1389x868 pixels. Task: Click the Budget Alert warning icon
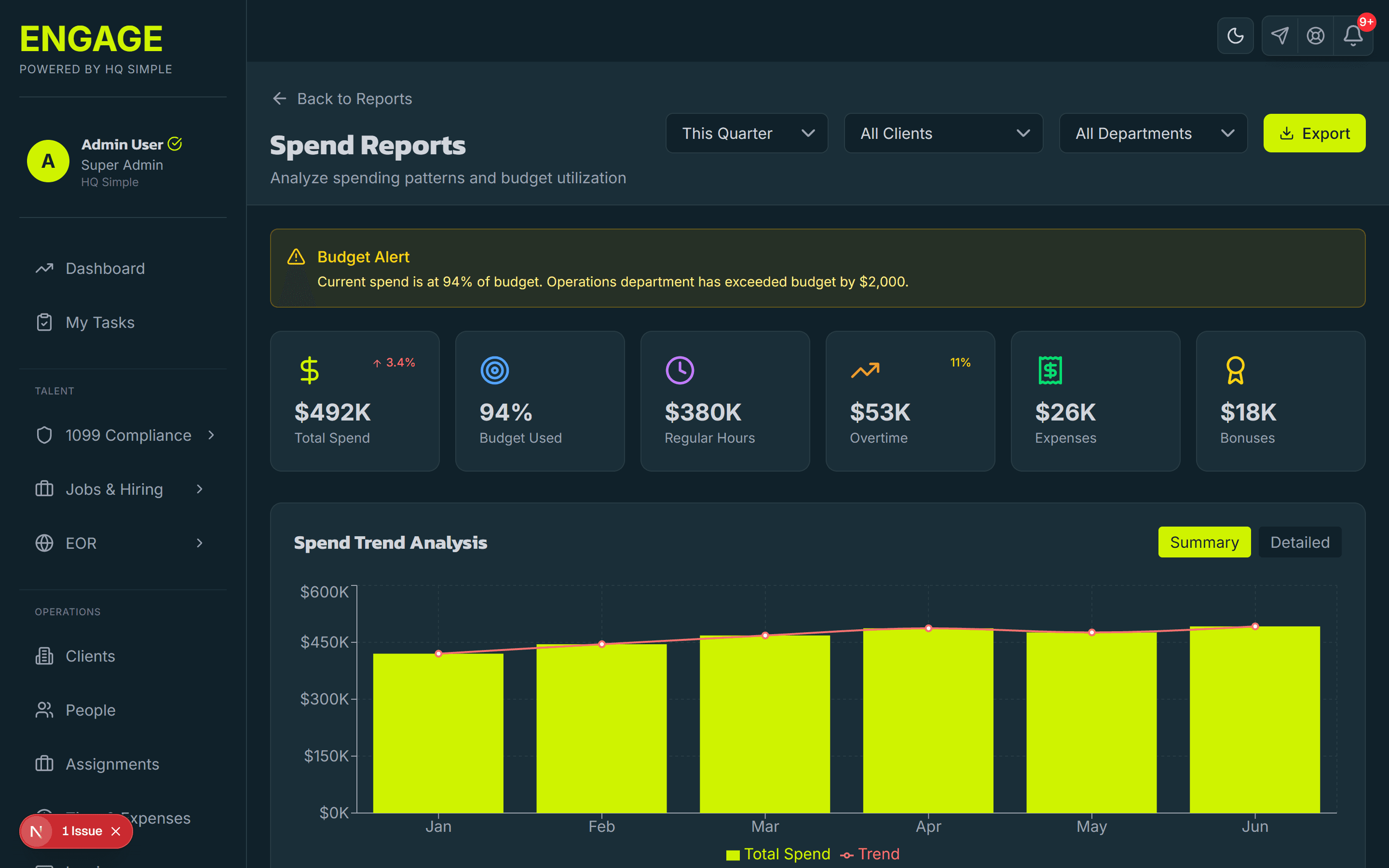point(296,257)
